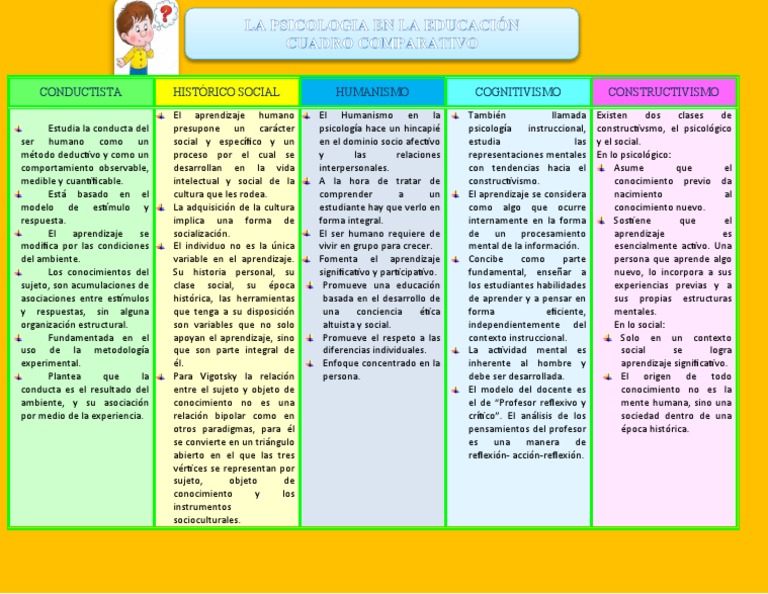Select the 'COGNITIVISMO' column header

[518, 92]
